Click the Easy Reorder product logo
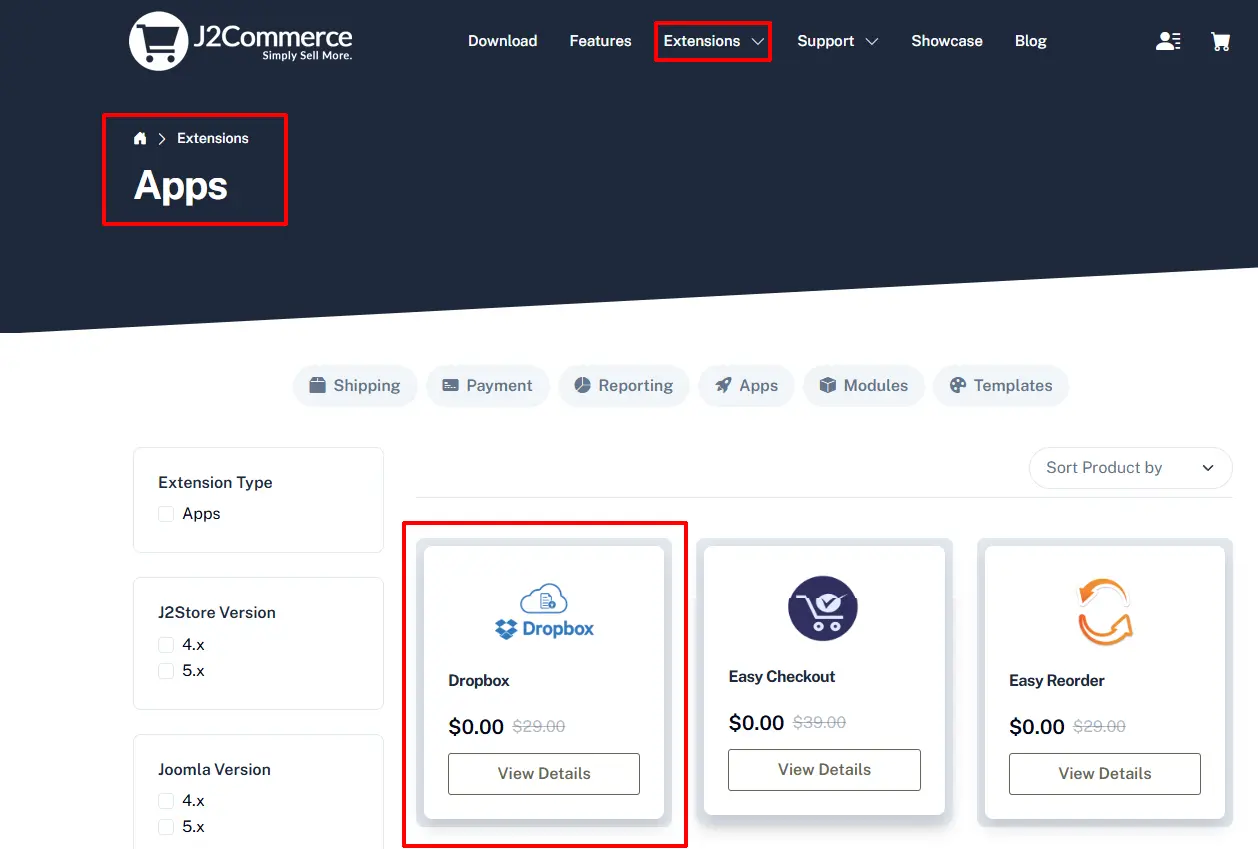This screenshot has height=849, width=1258. 1105,612
